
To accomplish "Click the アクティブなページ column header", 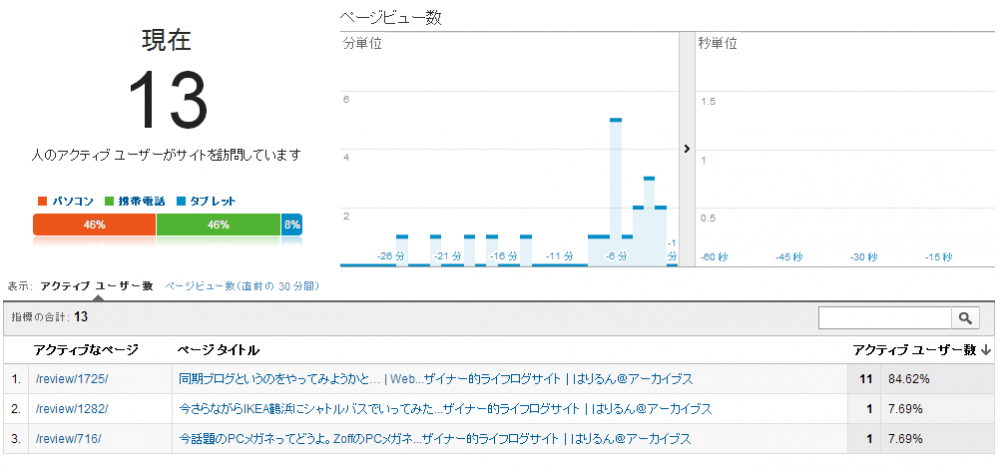I will point(86,350).
